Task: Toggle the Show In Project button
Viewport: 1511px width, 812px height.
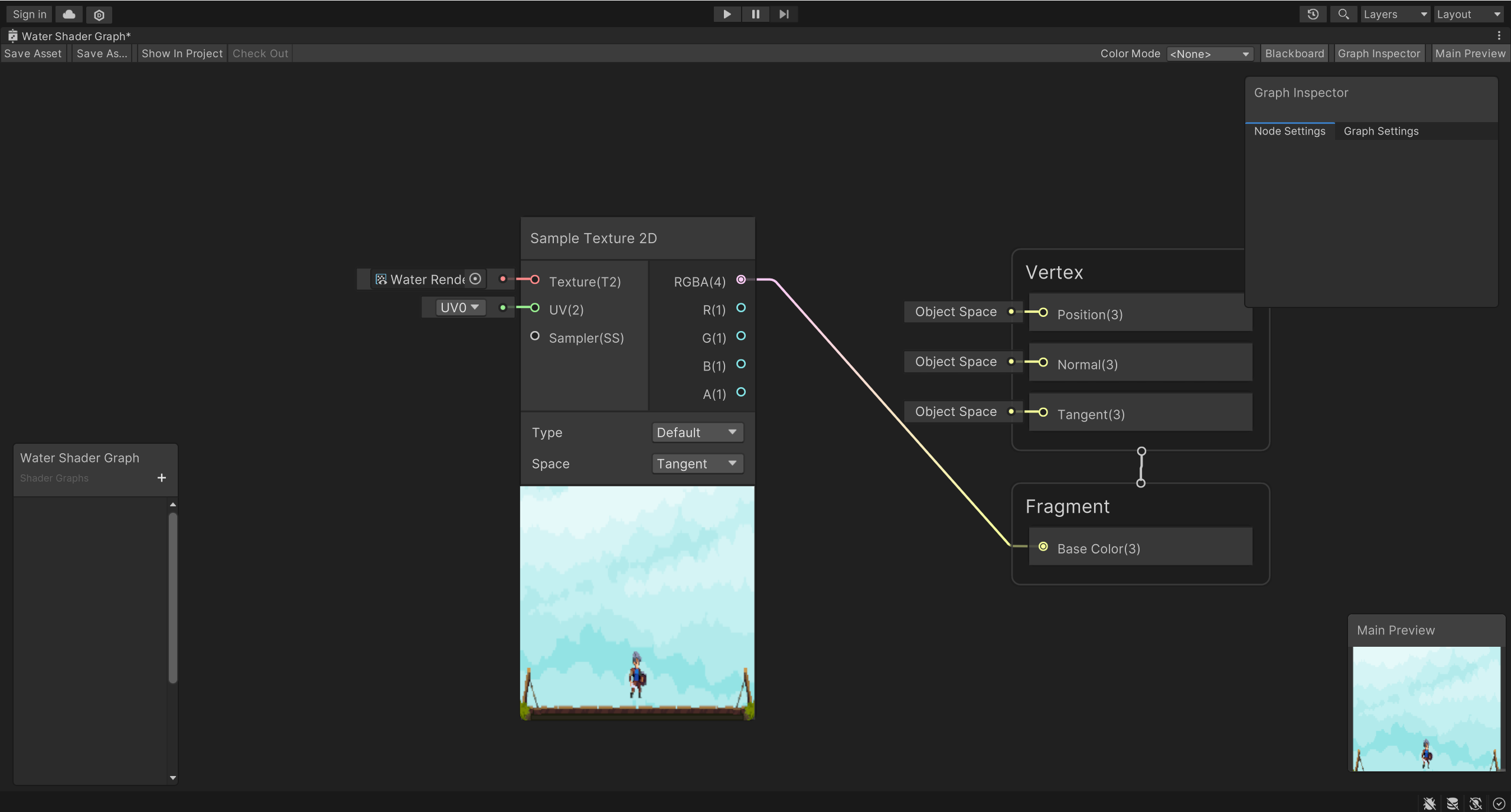Action: coord(181,53)
